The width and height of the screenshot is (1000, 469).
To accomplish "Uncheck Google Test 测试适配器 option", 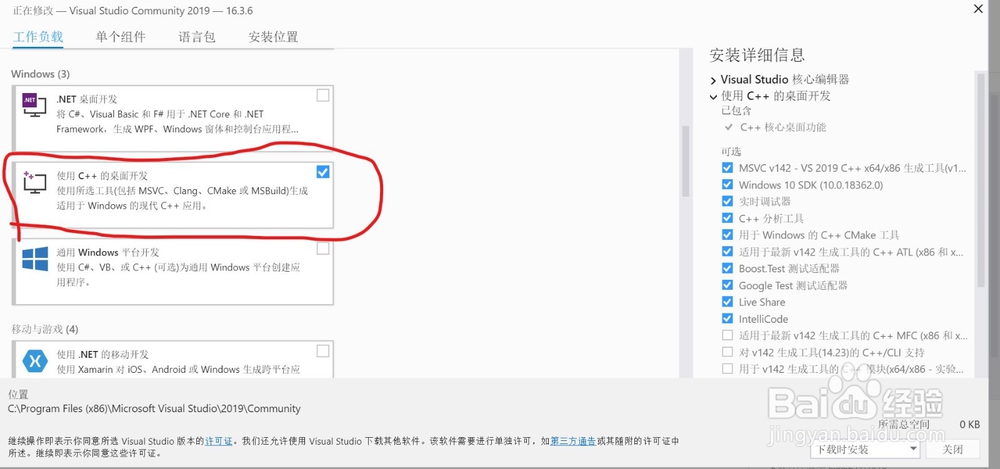I will pyautogui.click(x=727, y=285).
